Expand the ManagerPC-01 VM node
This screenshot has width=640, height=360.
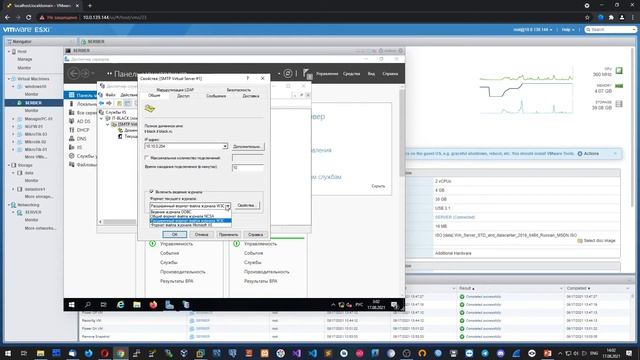tap(13, 119)
